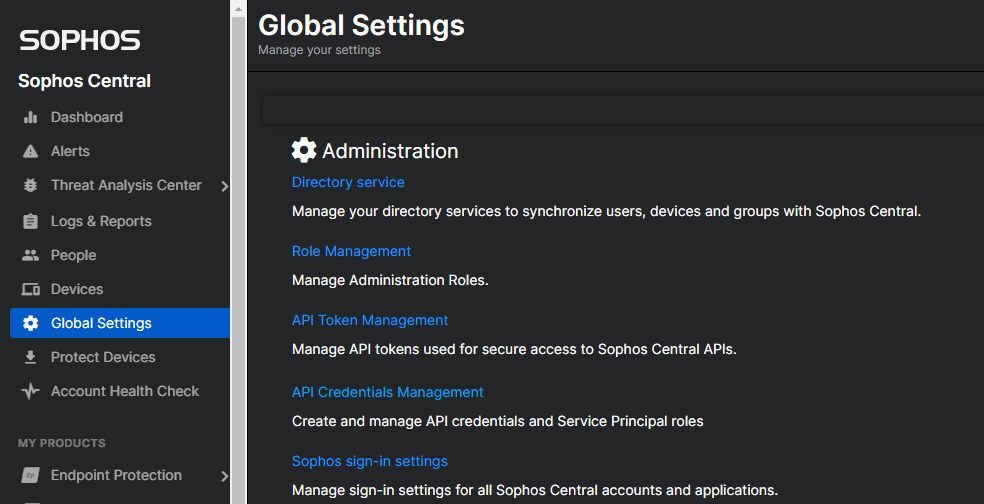
Task: Click the Devices monitor icon
Action: 30,289
